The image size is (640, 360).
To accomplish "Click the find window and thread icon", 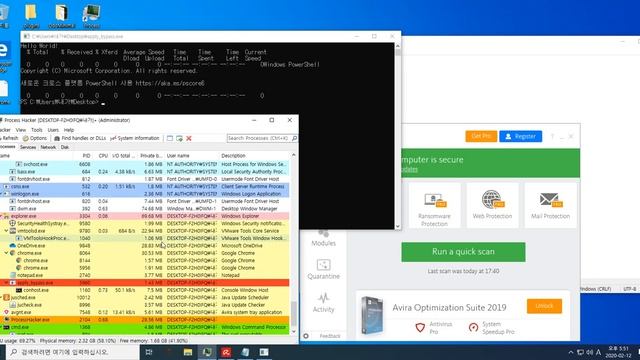I will 179,138.
